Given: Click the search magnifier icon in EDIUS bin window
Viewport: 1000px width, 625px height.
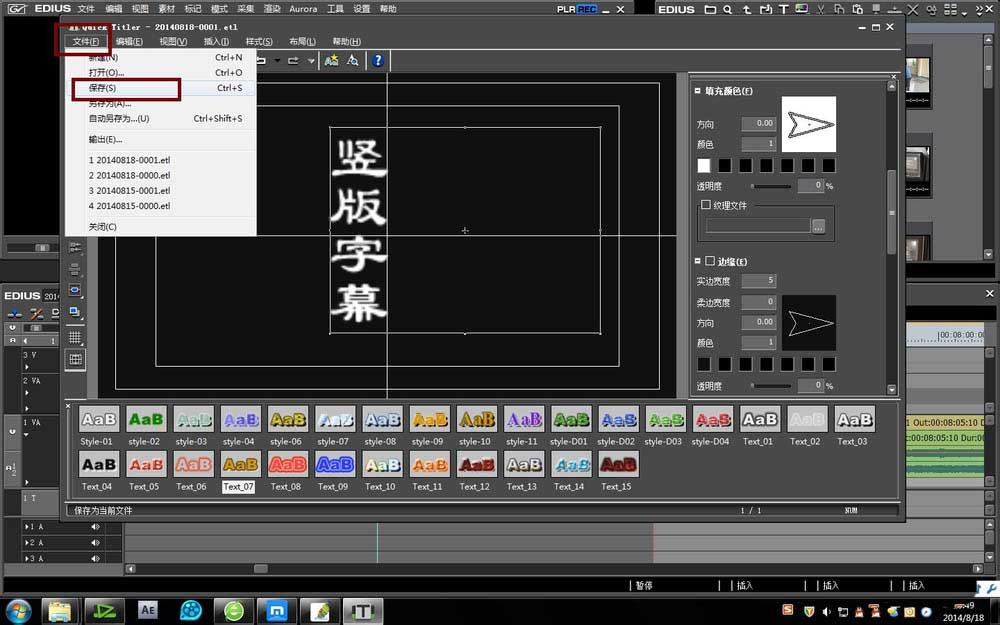Looking at the screenshot, I should [x=728, y=10].
